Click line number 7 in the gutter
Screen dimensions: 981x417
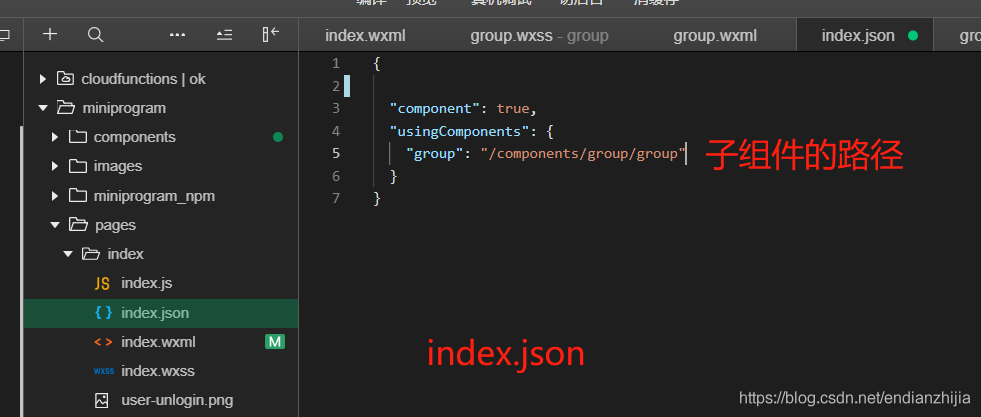pyautogui.click(x=336, y=198)
